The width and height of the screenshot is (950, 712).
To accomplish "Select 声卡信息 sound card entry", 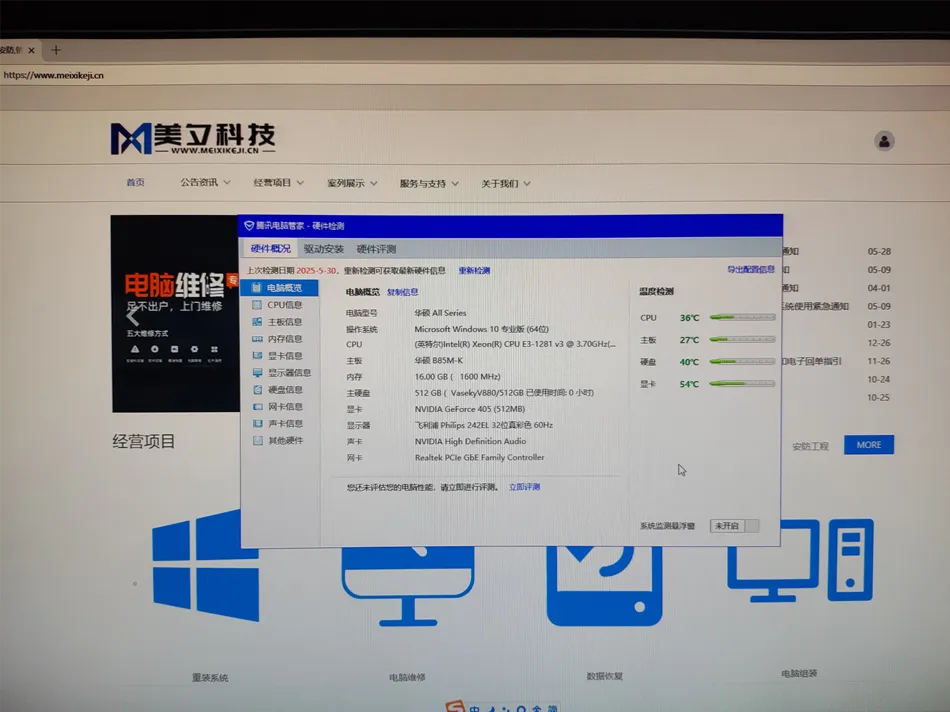I will [x=284, y=424].
